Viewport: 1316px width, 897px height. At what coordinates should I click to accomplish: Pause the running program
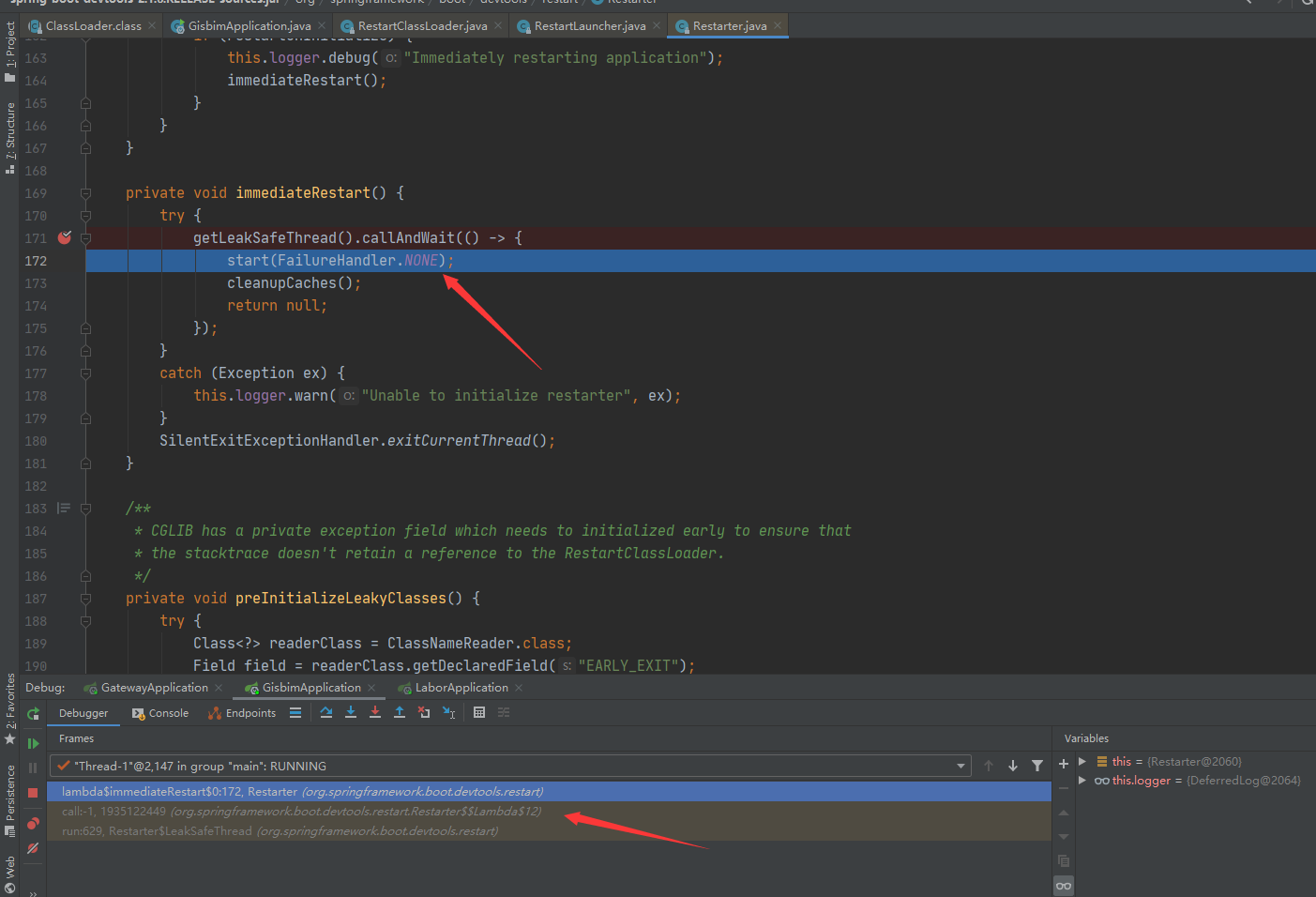tap(32, 767)
